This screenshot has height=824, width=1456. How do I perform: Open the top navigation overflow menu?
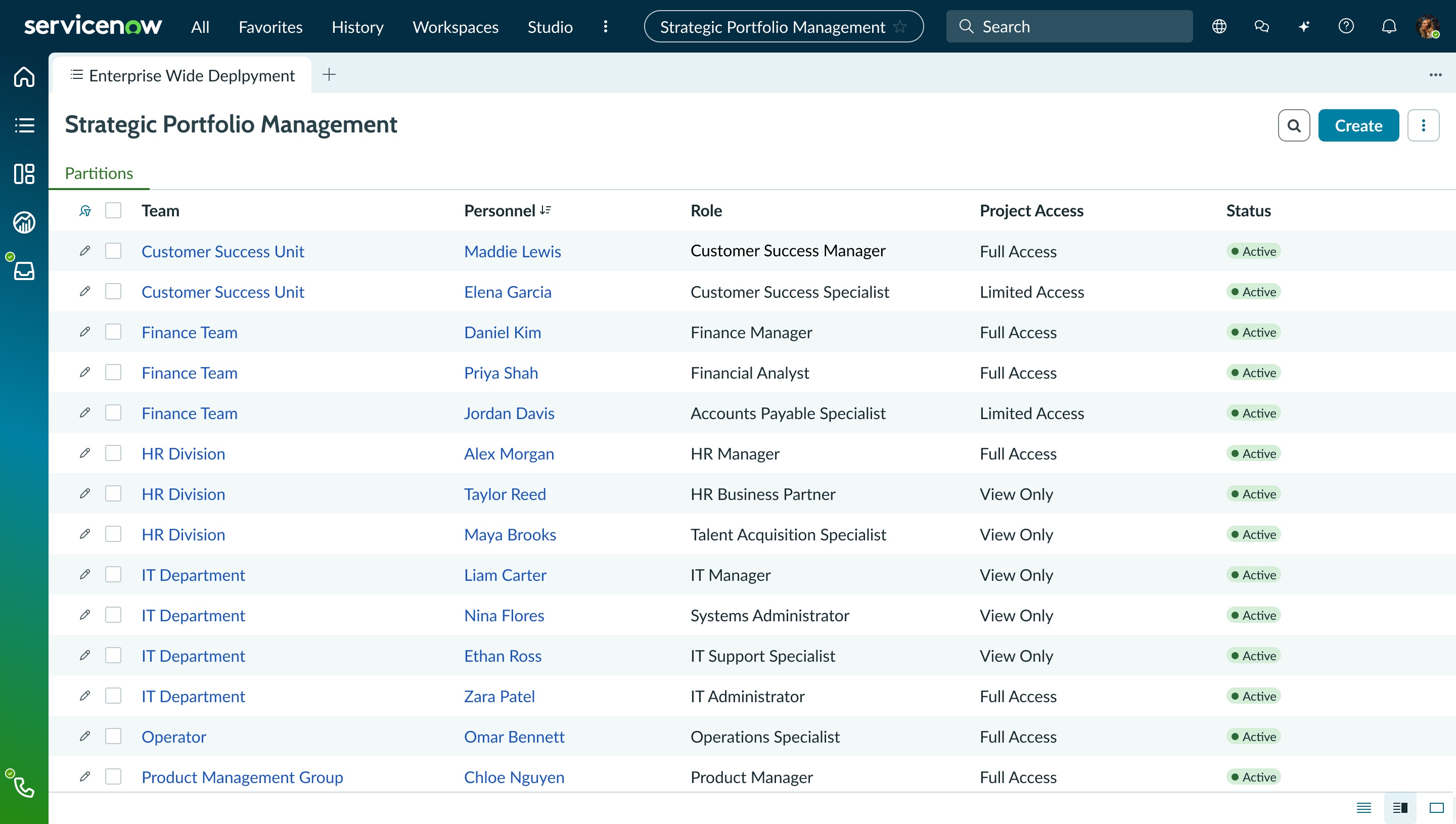pos(606,27)
